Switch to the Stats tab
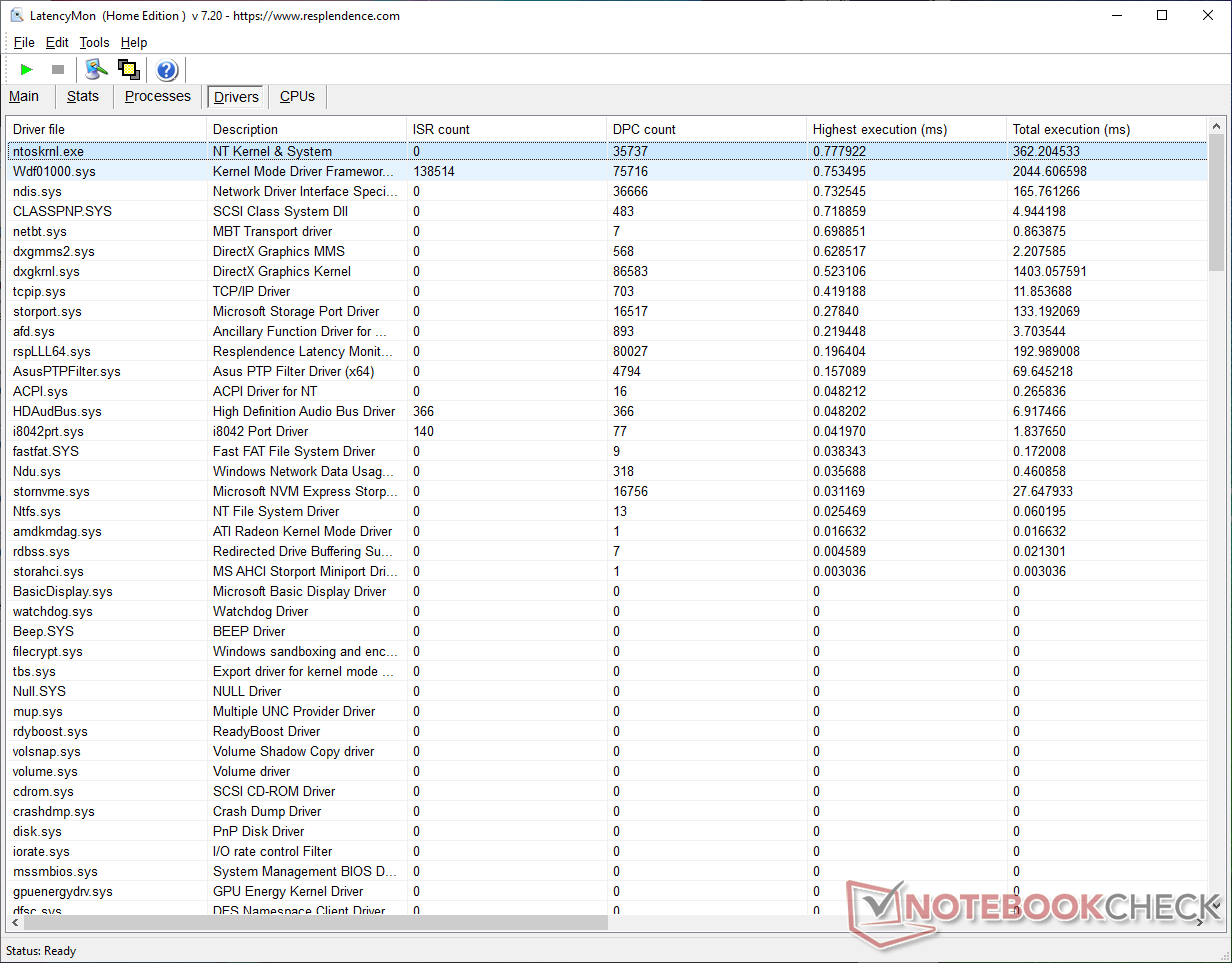 [83, 97]
